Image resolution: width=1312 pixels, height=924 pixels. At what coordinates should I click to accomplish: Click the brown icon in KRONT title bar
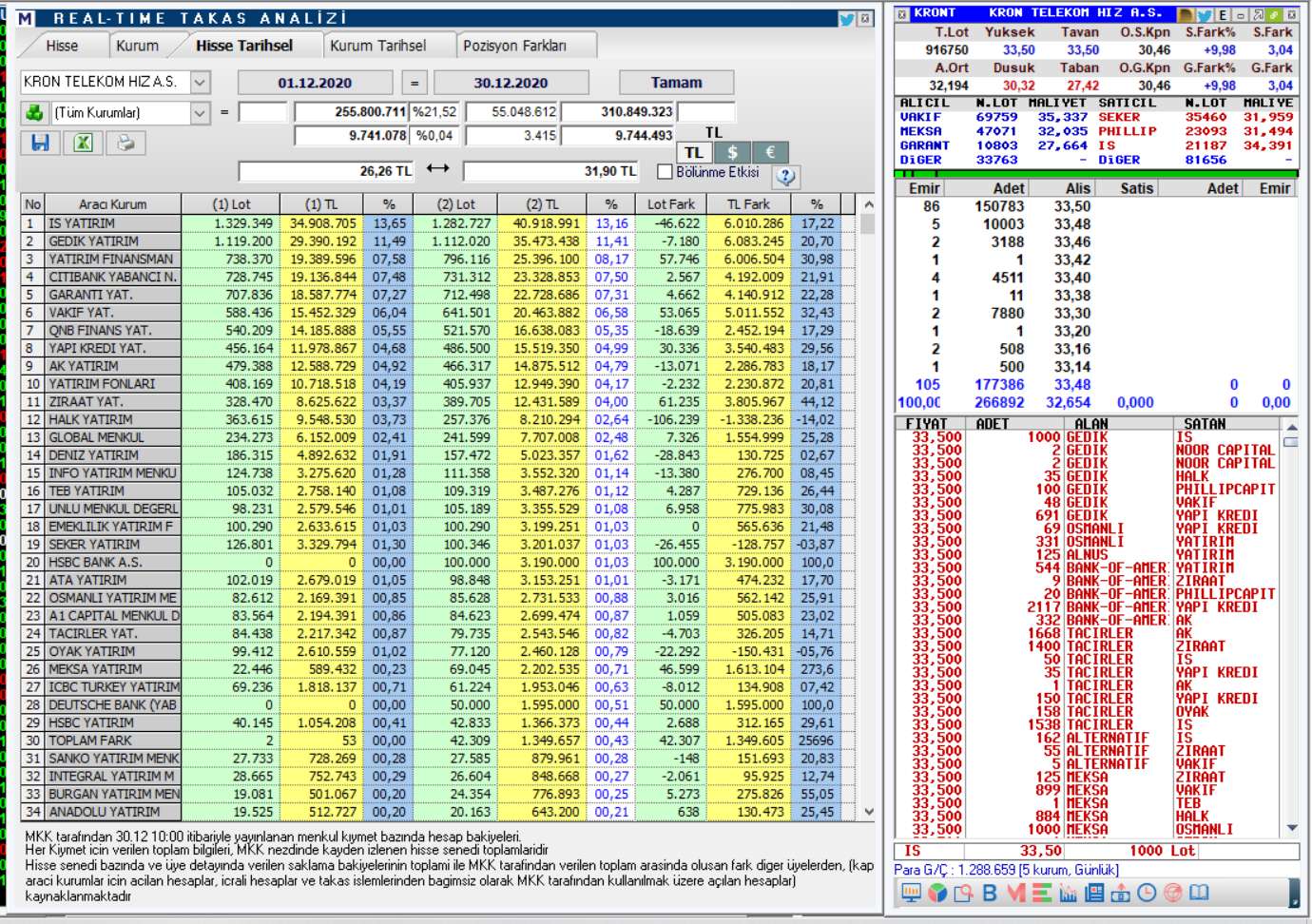click(x=1187, y=14)
